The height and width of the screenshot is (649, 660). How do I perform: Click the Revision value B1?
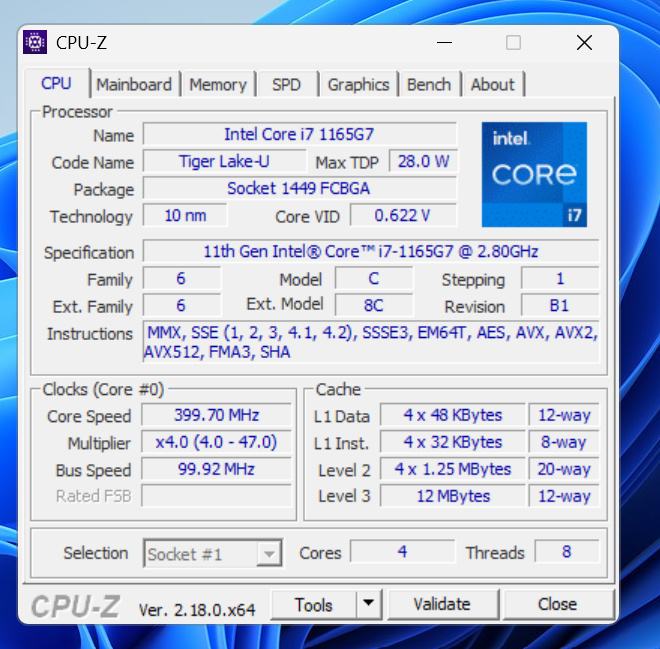click(560, 305)
